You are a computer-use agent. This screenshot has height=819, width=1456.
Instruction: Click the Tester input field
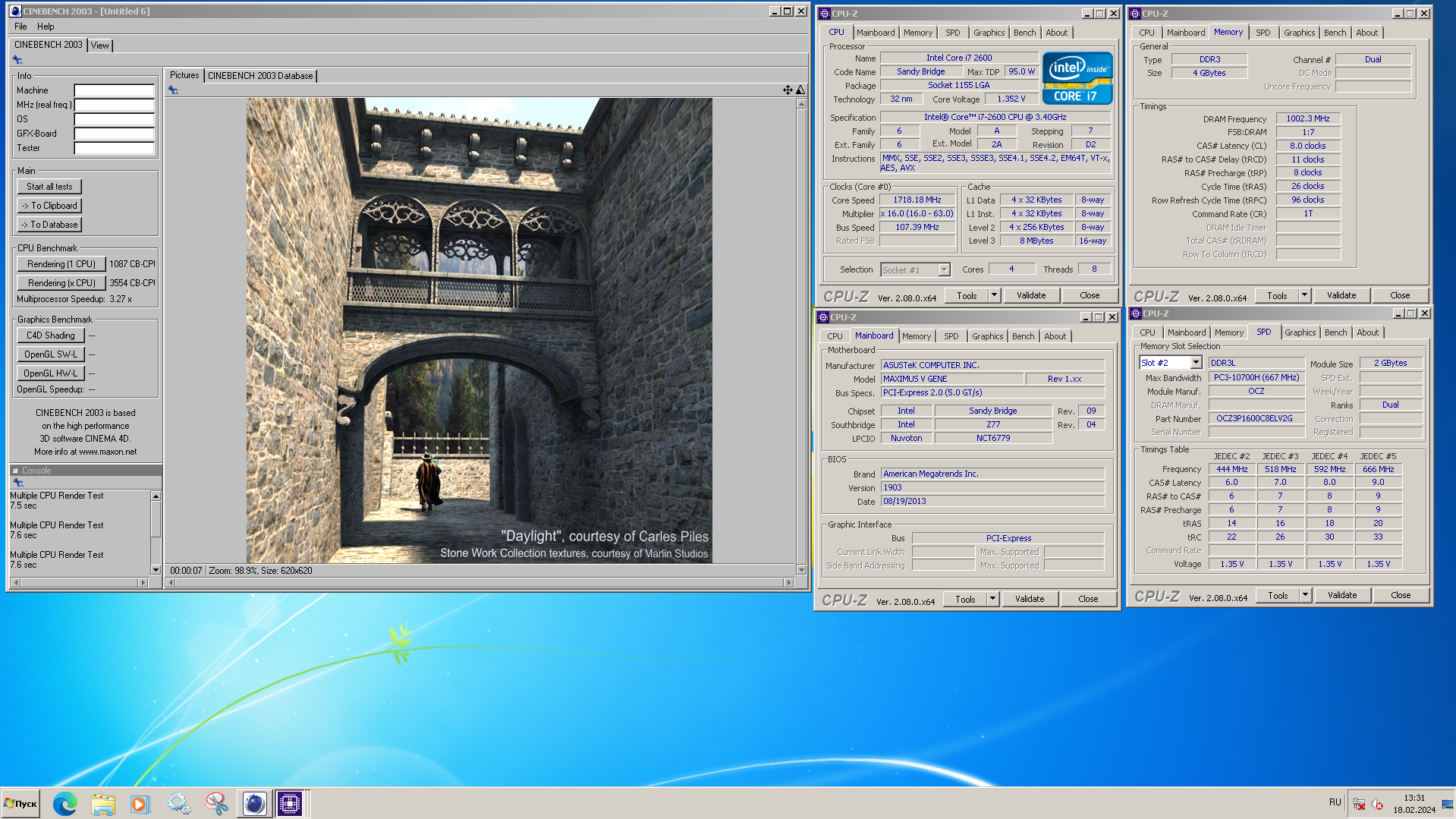pyautogui.click(x=114, y=148)
